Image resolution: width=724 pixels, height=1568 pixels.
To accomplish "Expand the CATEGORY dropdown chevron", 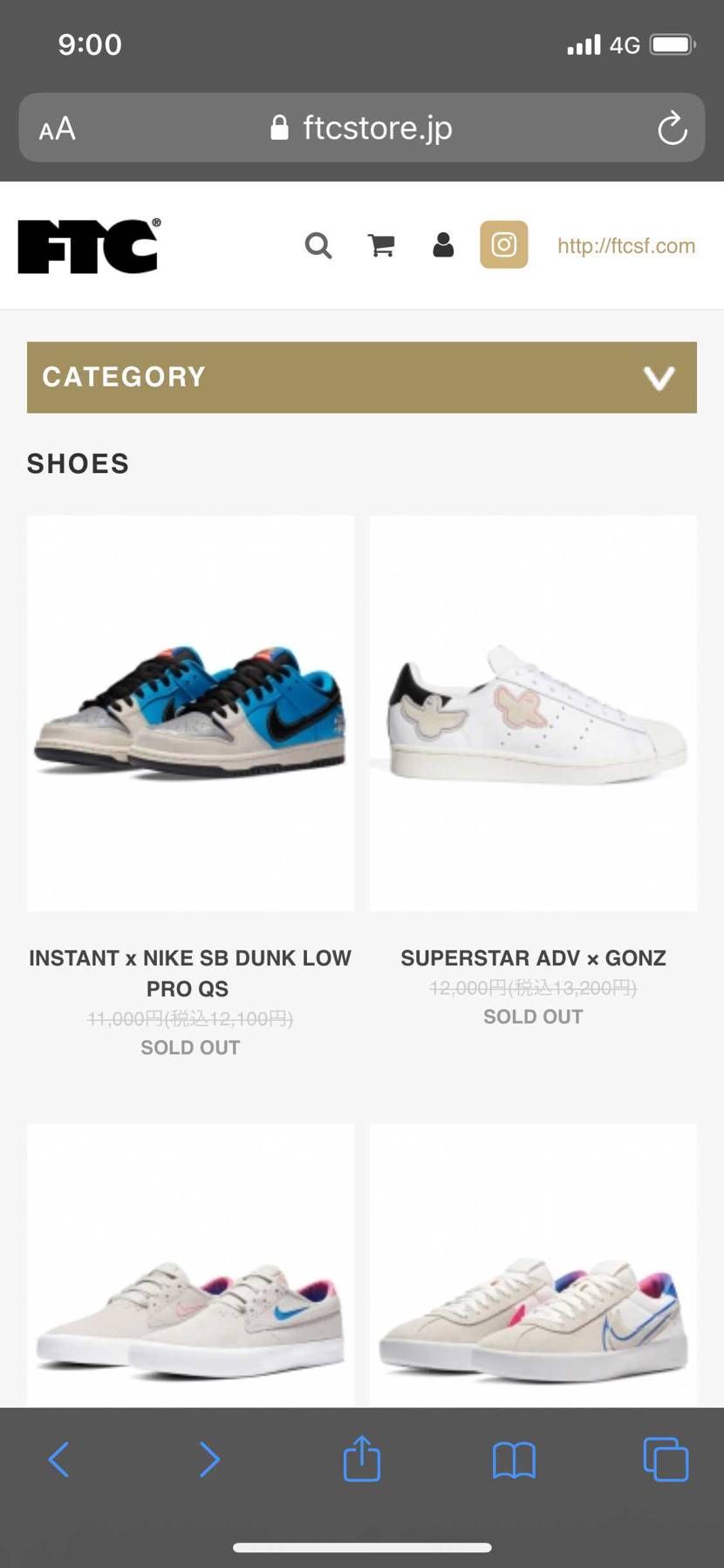I will tap(659, 378).
